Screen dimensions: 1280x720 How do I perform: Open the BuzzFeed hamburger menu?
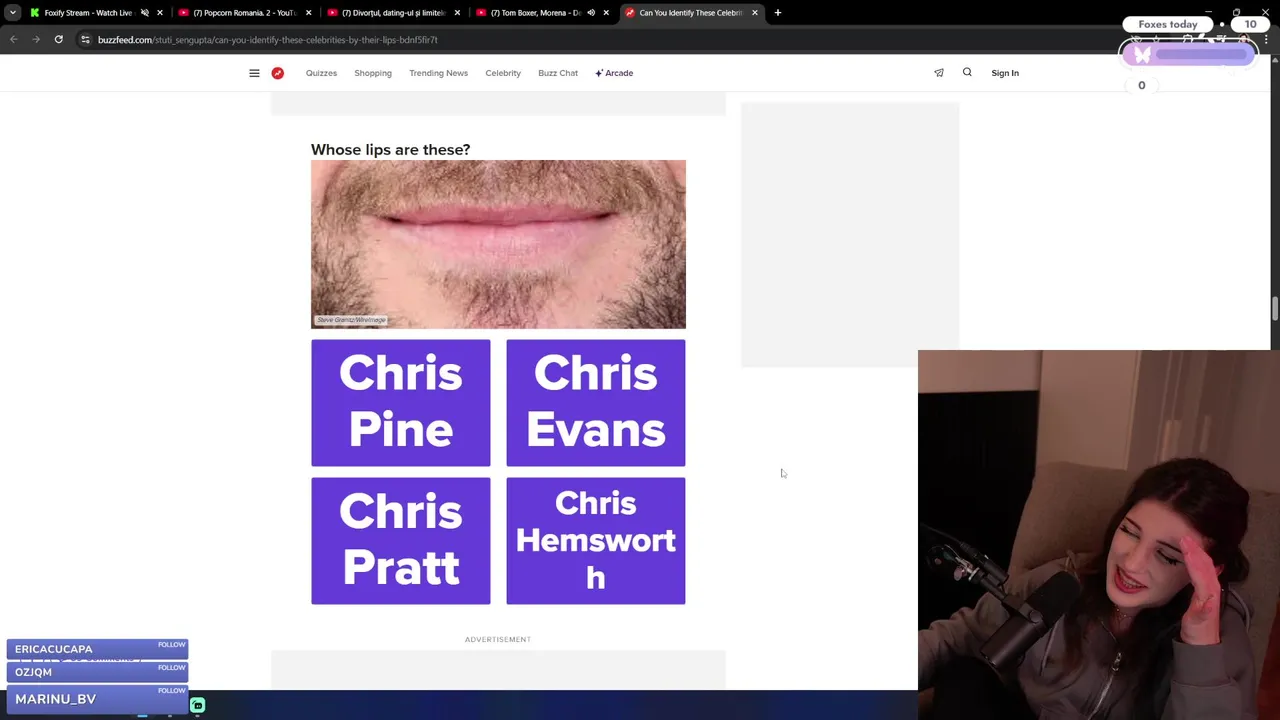[x=254, y=73]
